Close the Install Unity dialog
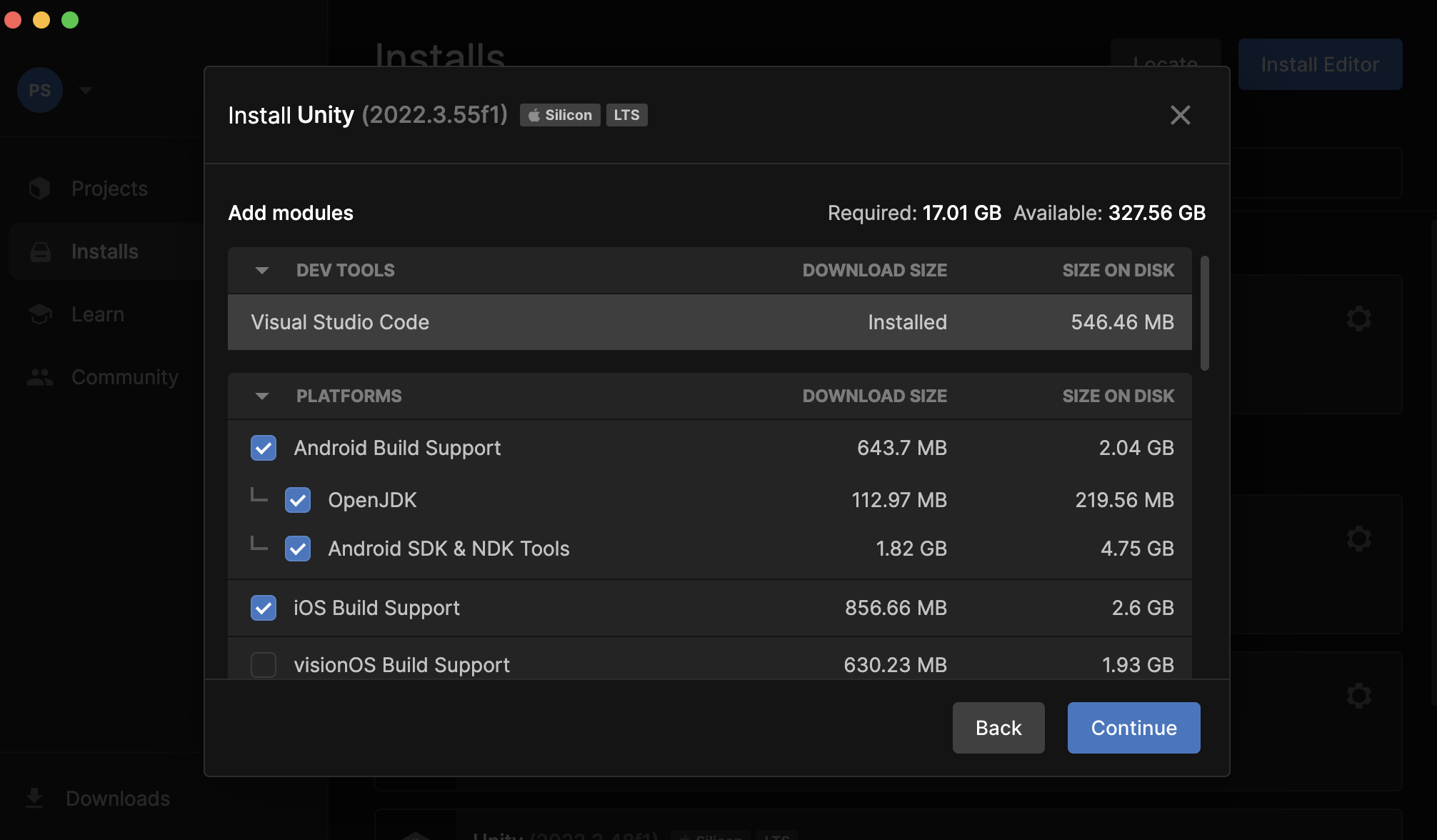This screenshot has width=1437, height=840. click(x=1180, y=115)
